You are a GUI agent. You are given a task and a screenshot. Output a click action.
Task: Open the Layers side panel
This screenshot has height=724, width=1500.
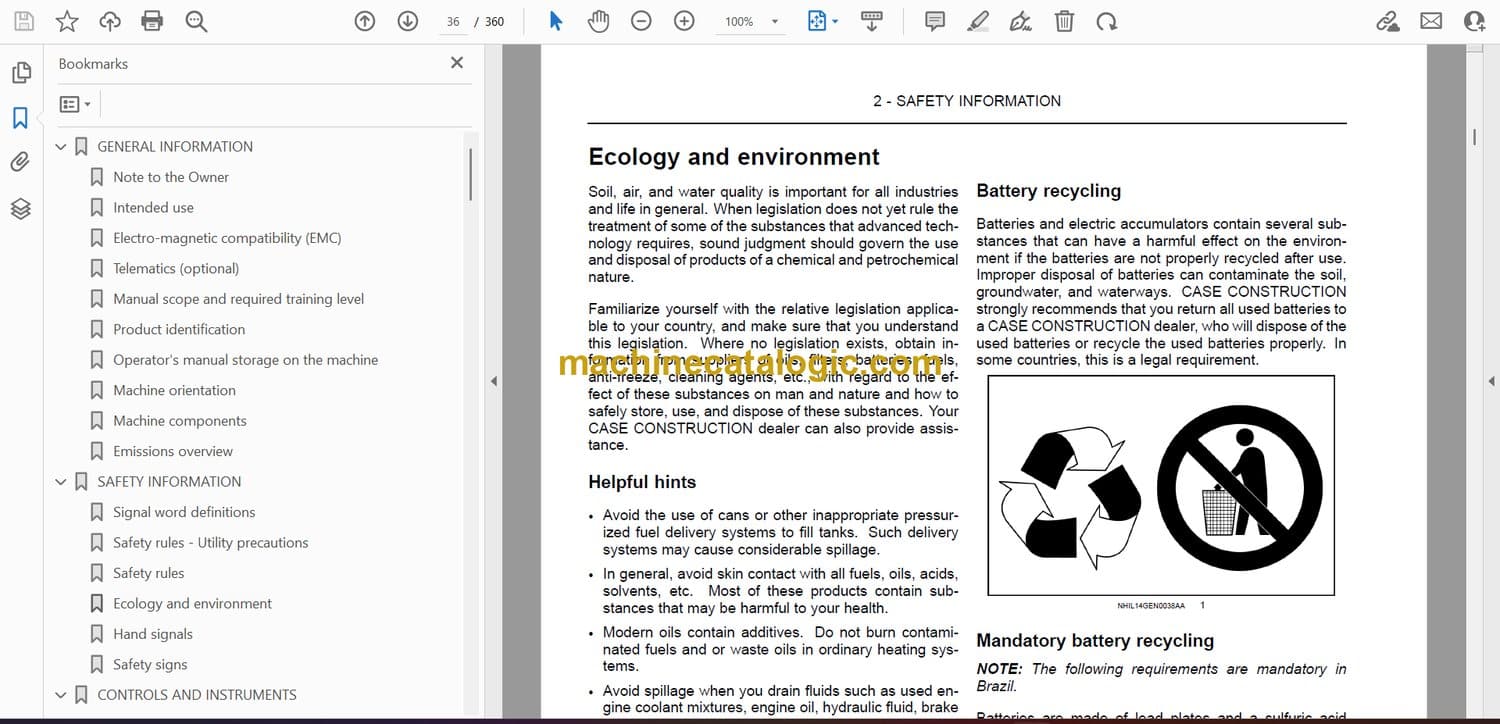20,208
